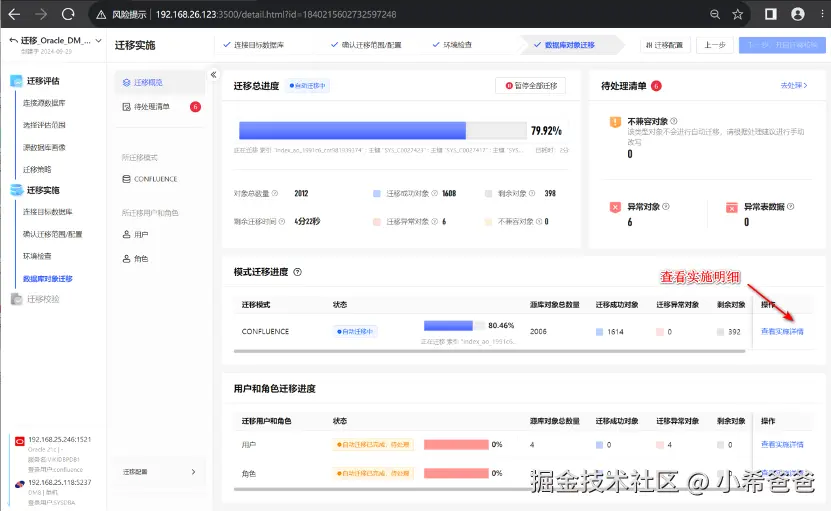Image resolution: width=832 pixels, height=512 pixels.
Task: Click the red table icon for 异常表数据
Action: click(x=731, y=207)
